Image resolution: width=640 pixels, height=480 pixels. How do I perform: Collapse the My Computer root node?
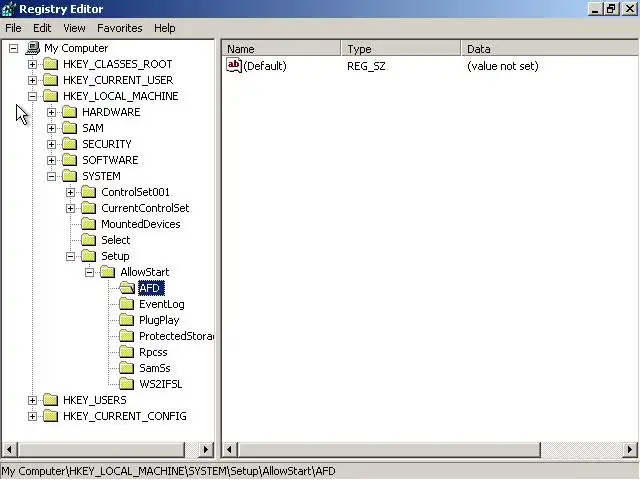[13, 49]
